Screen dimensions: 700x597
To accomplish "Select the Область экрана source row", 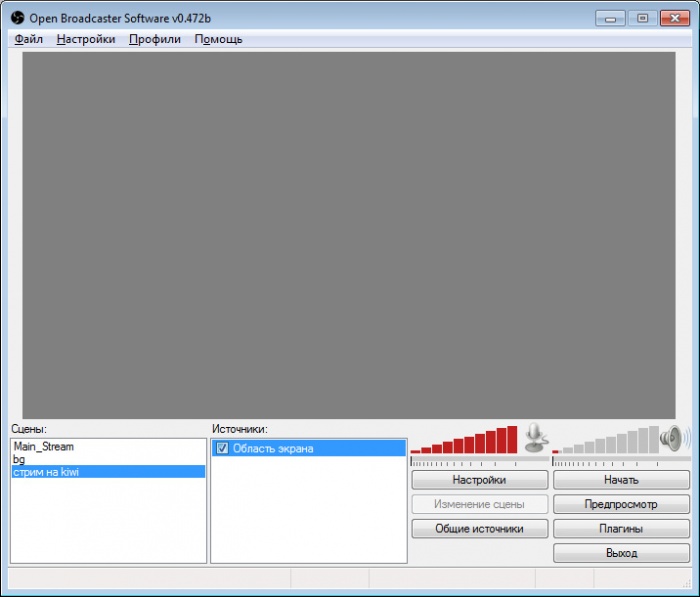I will 309,448.
